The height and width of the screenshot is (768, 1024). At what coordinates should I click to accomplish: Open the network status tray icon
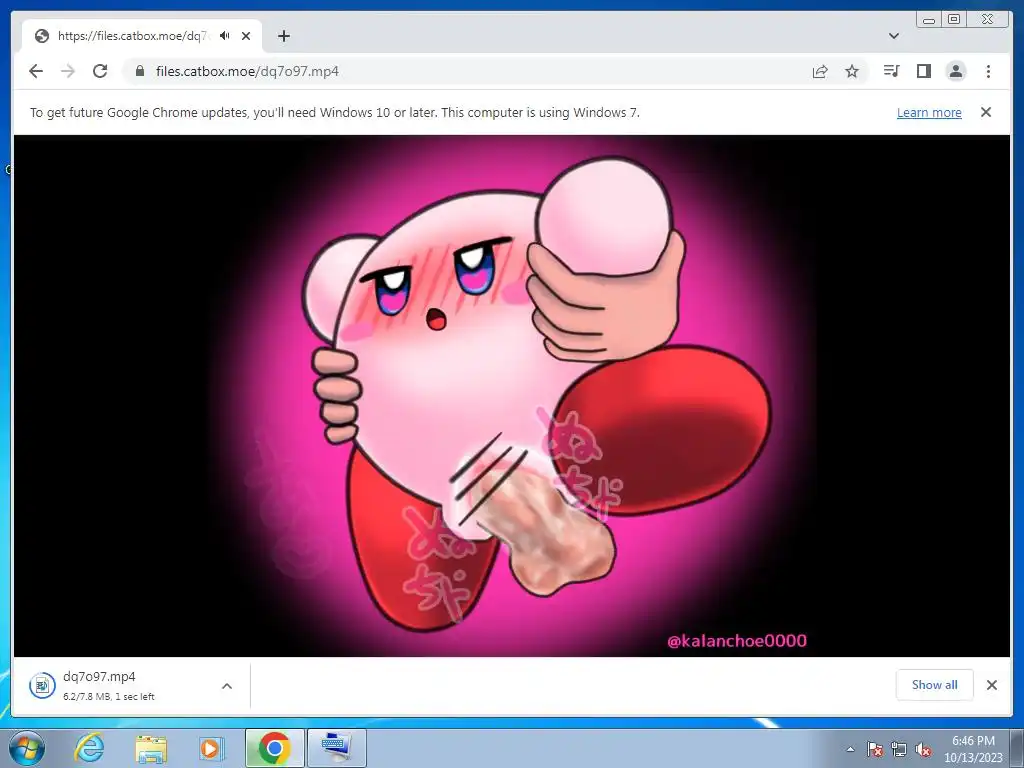(899, 749)
